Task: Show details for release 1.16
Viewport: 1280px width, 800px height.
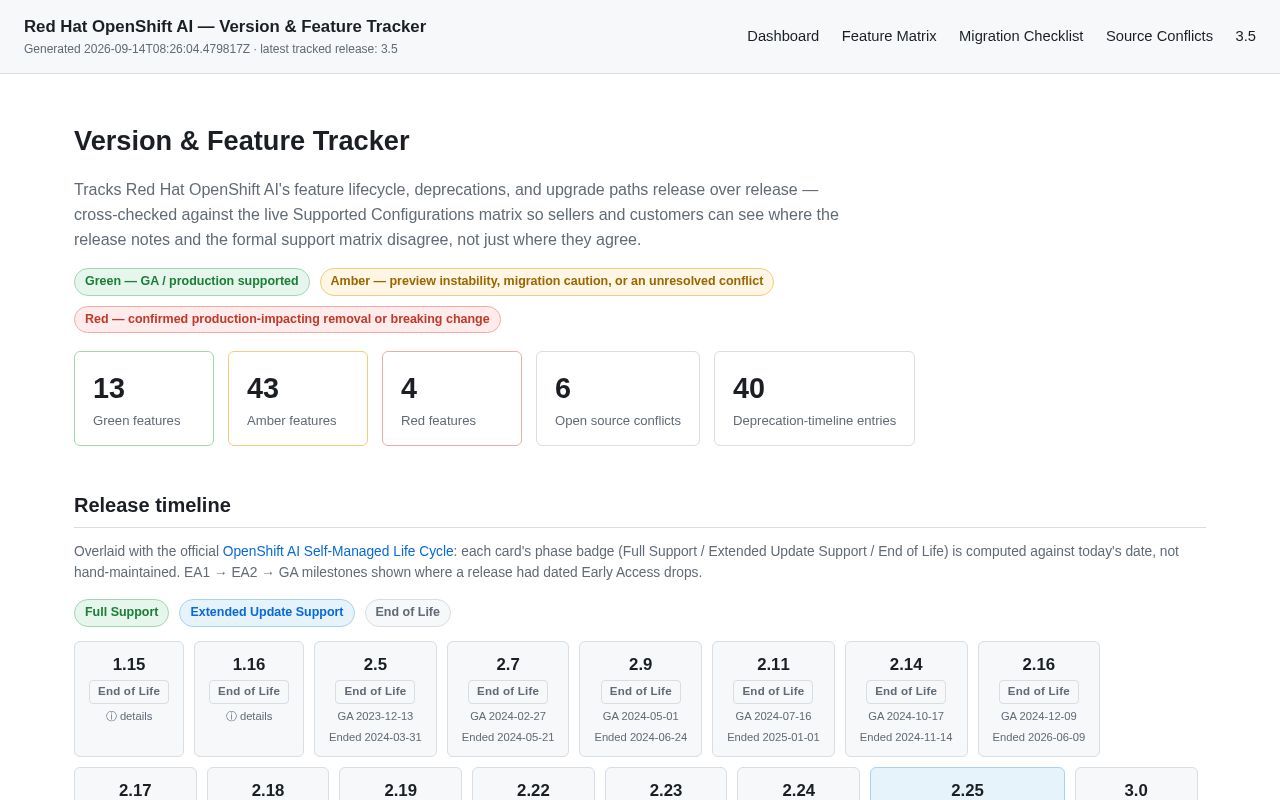Action: (x=249, y=716)
